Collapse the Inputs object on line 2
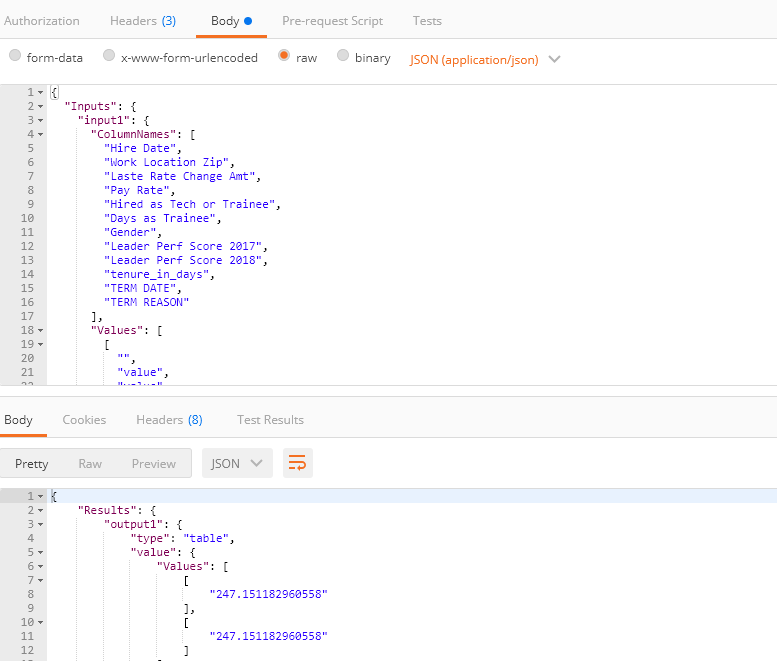Viewport: 777px width, 661px height. click(41, 106)
